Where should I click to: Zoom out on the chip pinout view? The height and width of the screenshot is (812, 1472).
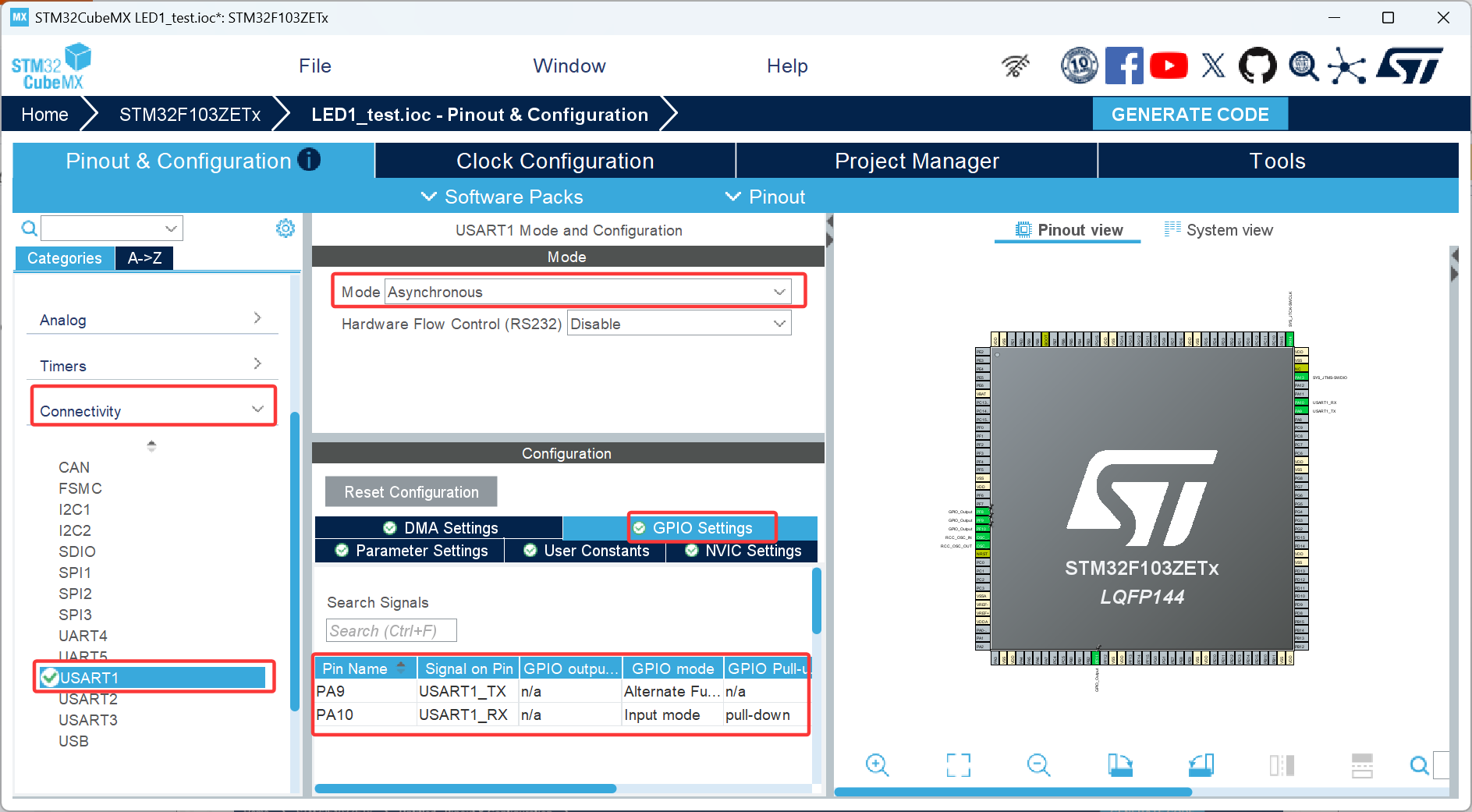1038,765
